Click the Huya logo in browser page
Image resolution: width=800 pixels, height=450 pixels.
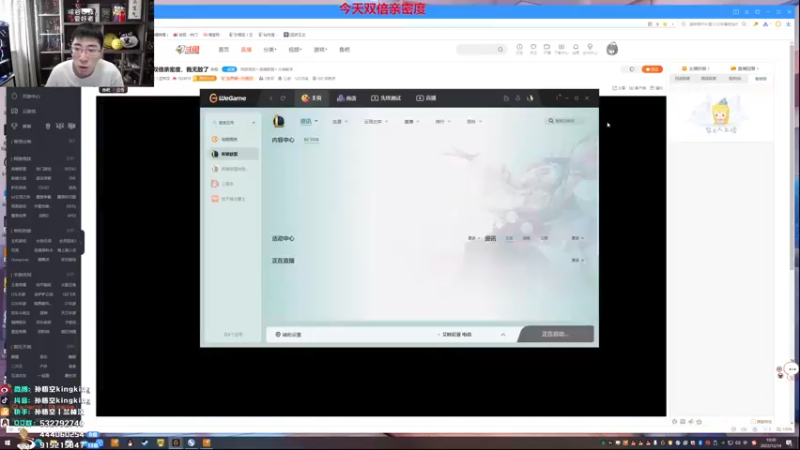(x=188, y=49)
